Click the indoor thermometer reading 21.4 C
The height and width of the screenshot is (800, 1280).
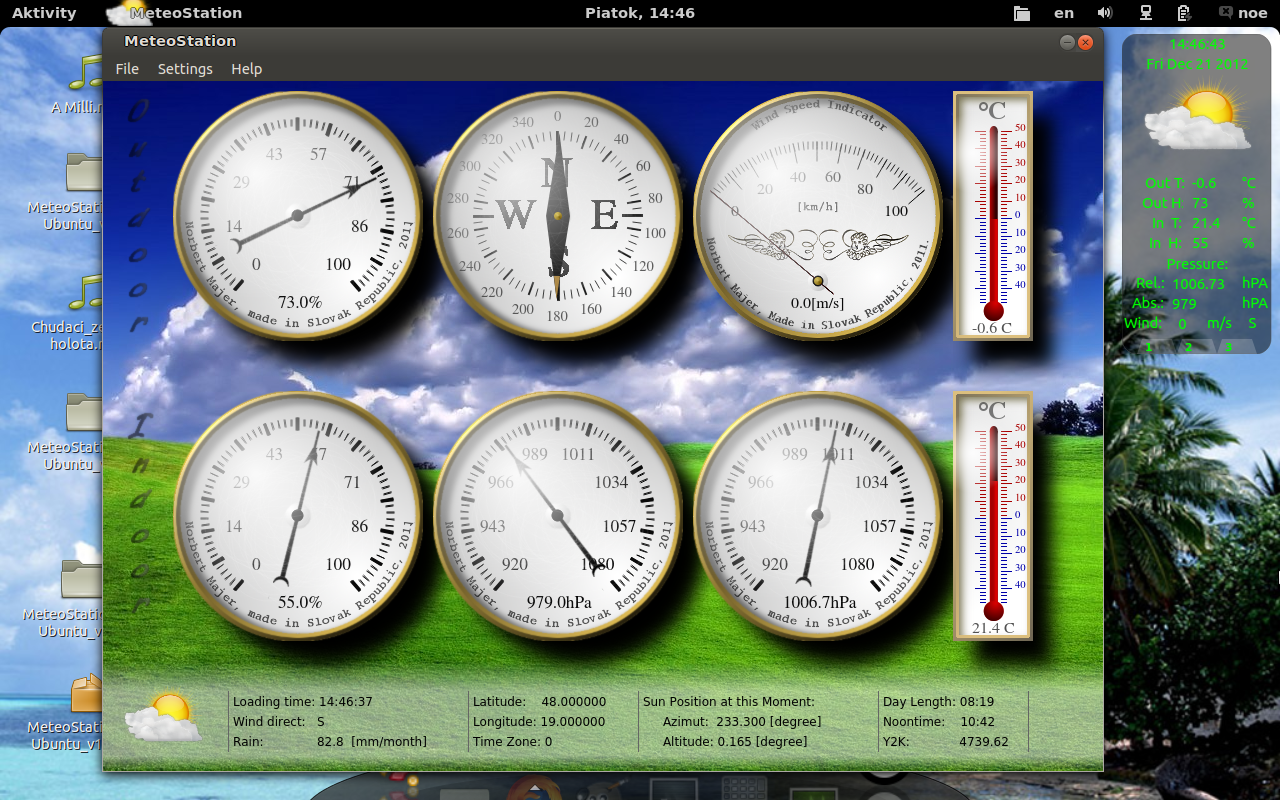point(992,515)
